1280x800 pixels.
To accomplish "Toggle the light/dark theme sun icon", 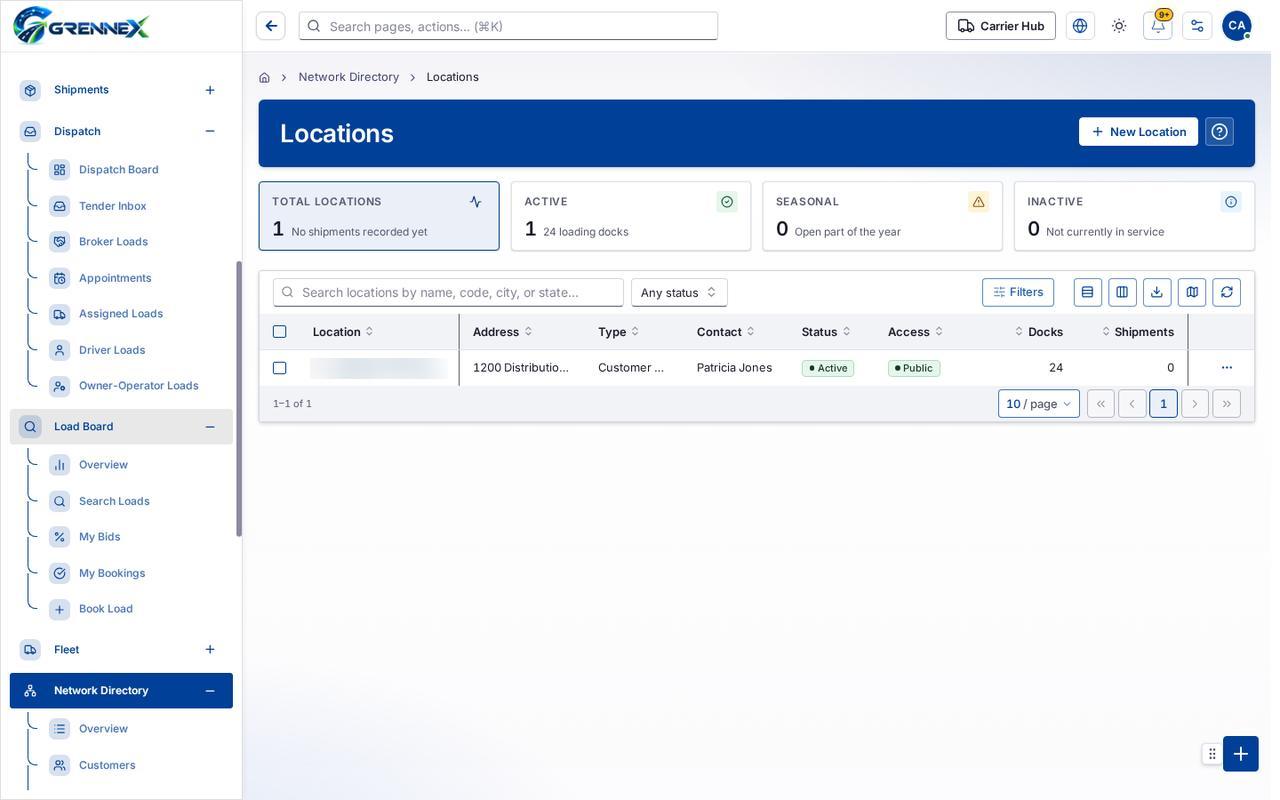I will pyautogui.click(x=1119, y=26).
